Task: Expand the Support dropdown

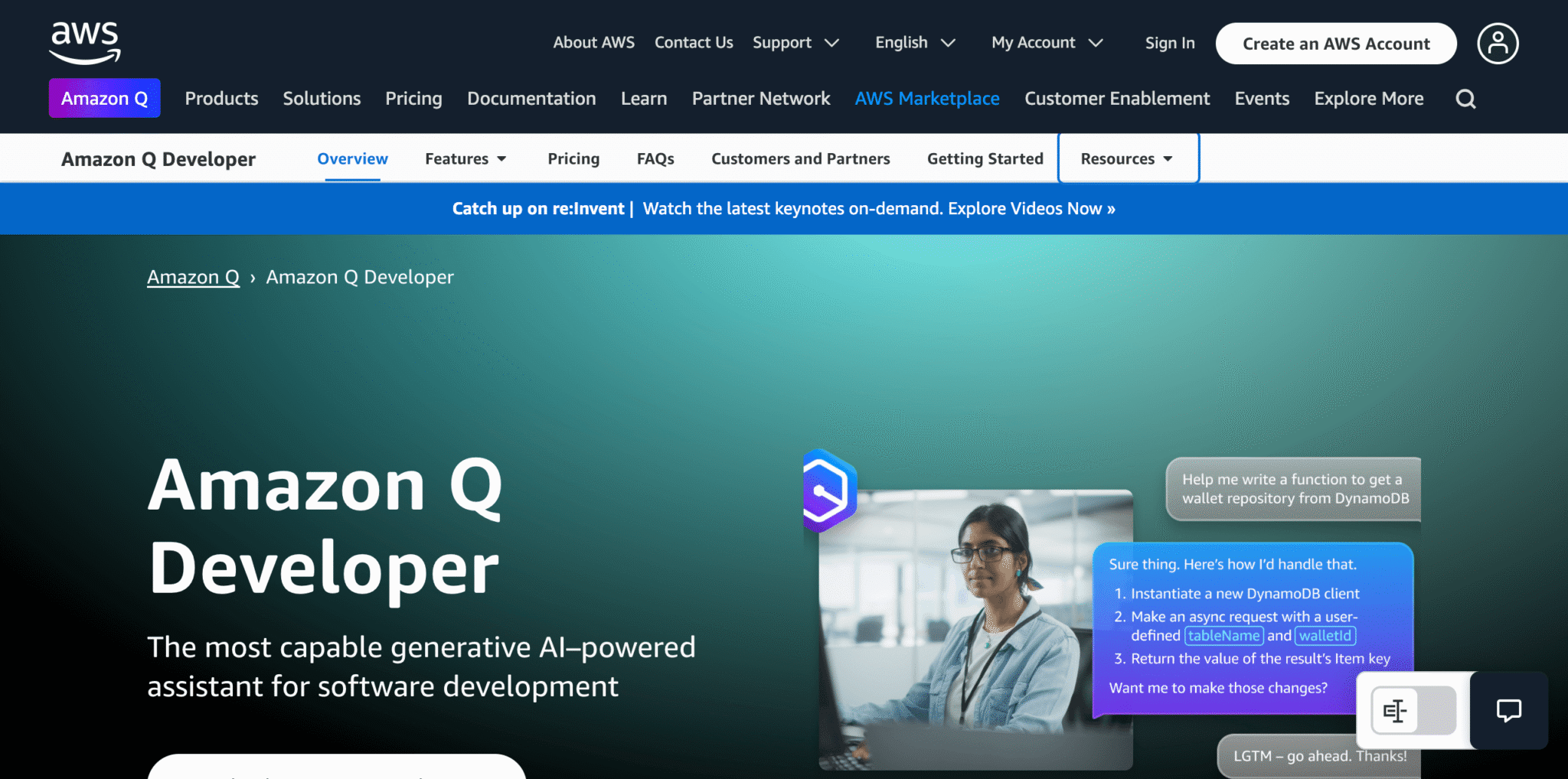Action: tap(796, 43)
